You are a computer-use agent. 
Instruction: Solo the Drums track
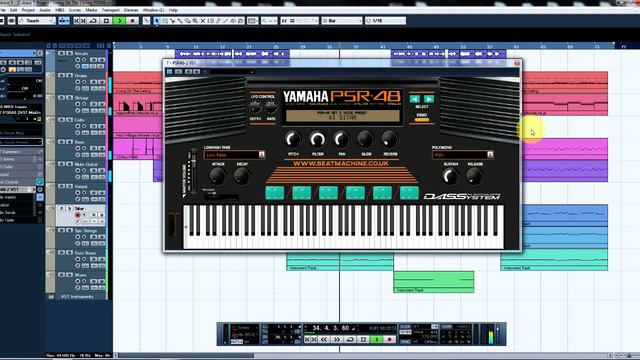(x=70, y=76)
